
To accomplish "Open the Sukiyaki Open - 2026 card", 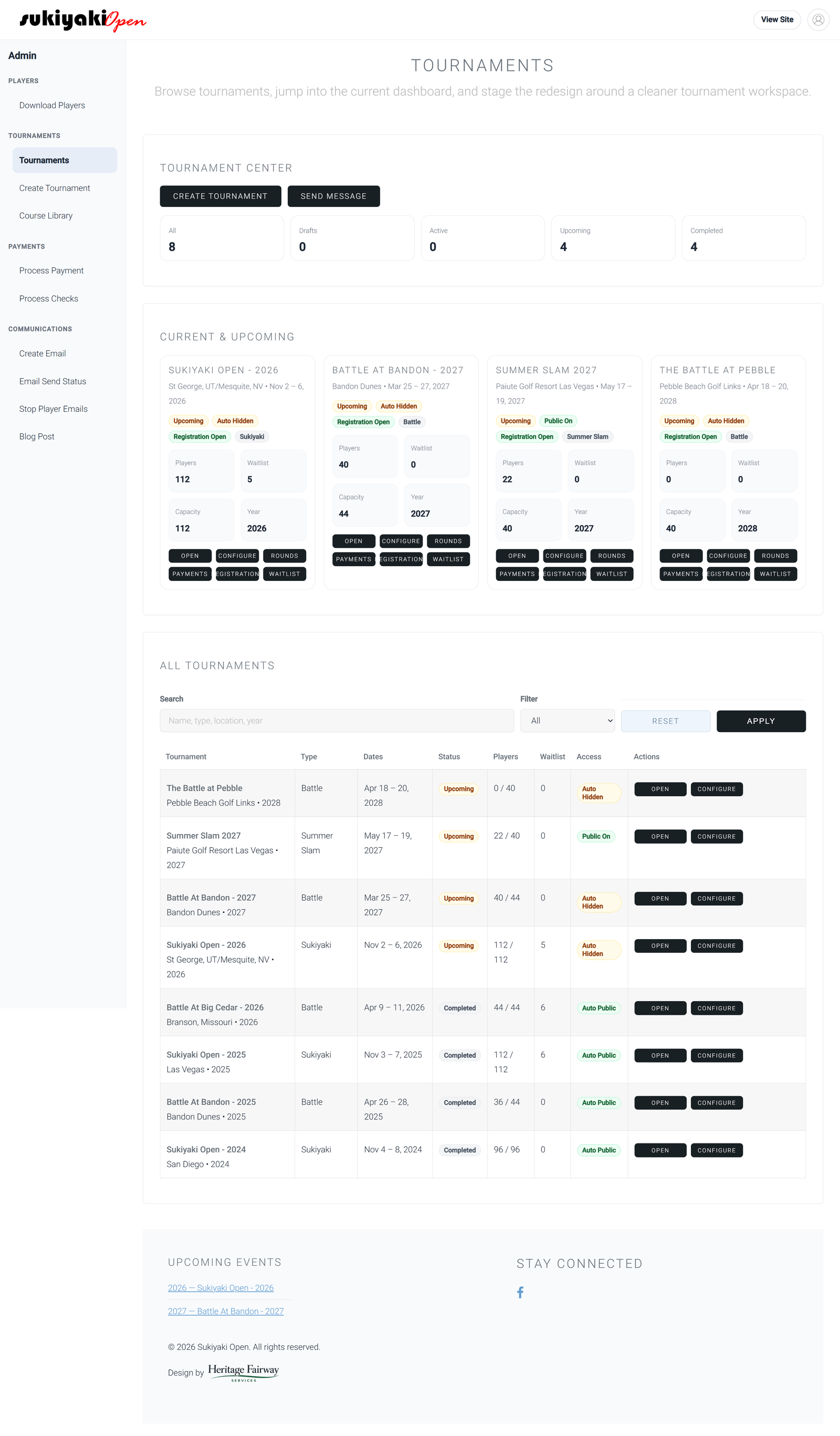I will pyautogui.click(x=190, y=556).
